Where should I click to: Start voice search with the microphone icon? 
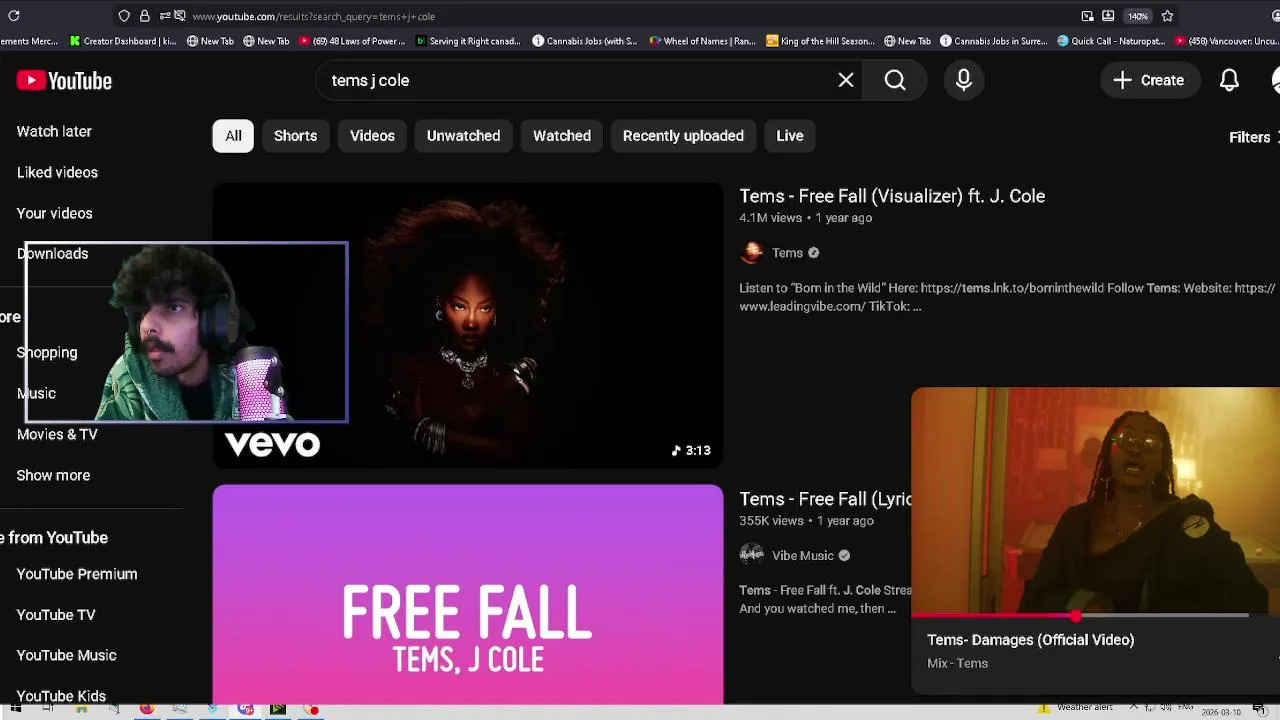(964, 80)
